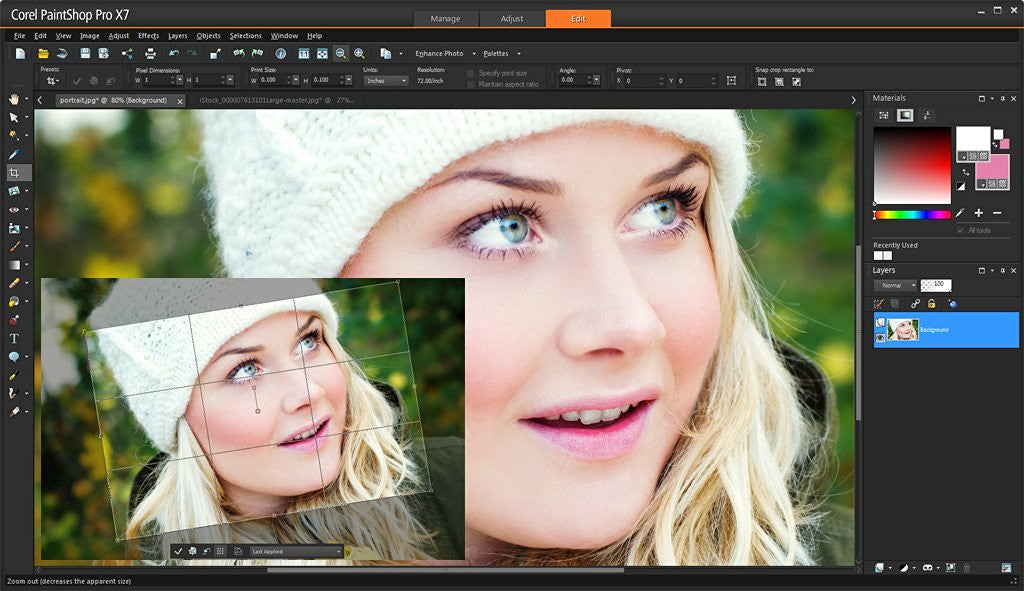The image size is (1024, 591).
Task: Open the Normal blend mode dropdown
Action: [x=894, y=285]
